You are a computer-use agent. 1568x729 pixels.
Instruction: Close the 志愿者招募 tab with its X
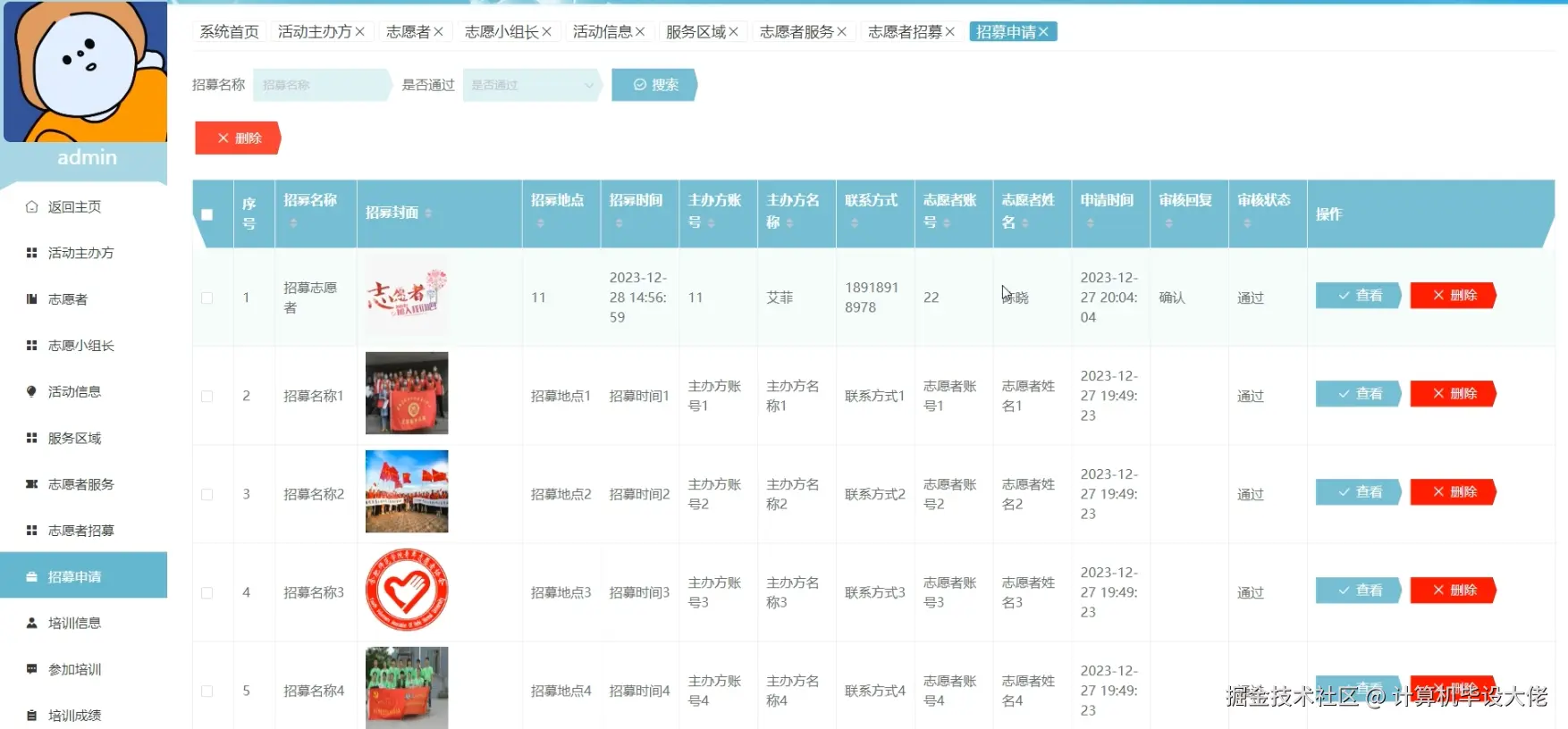950,31
